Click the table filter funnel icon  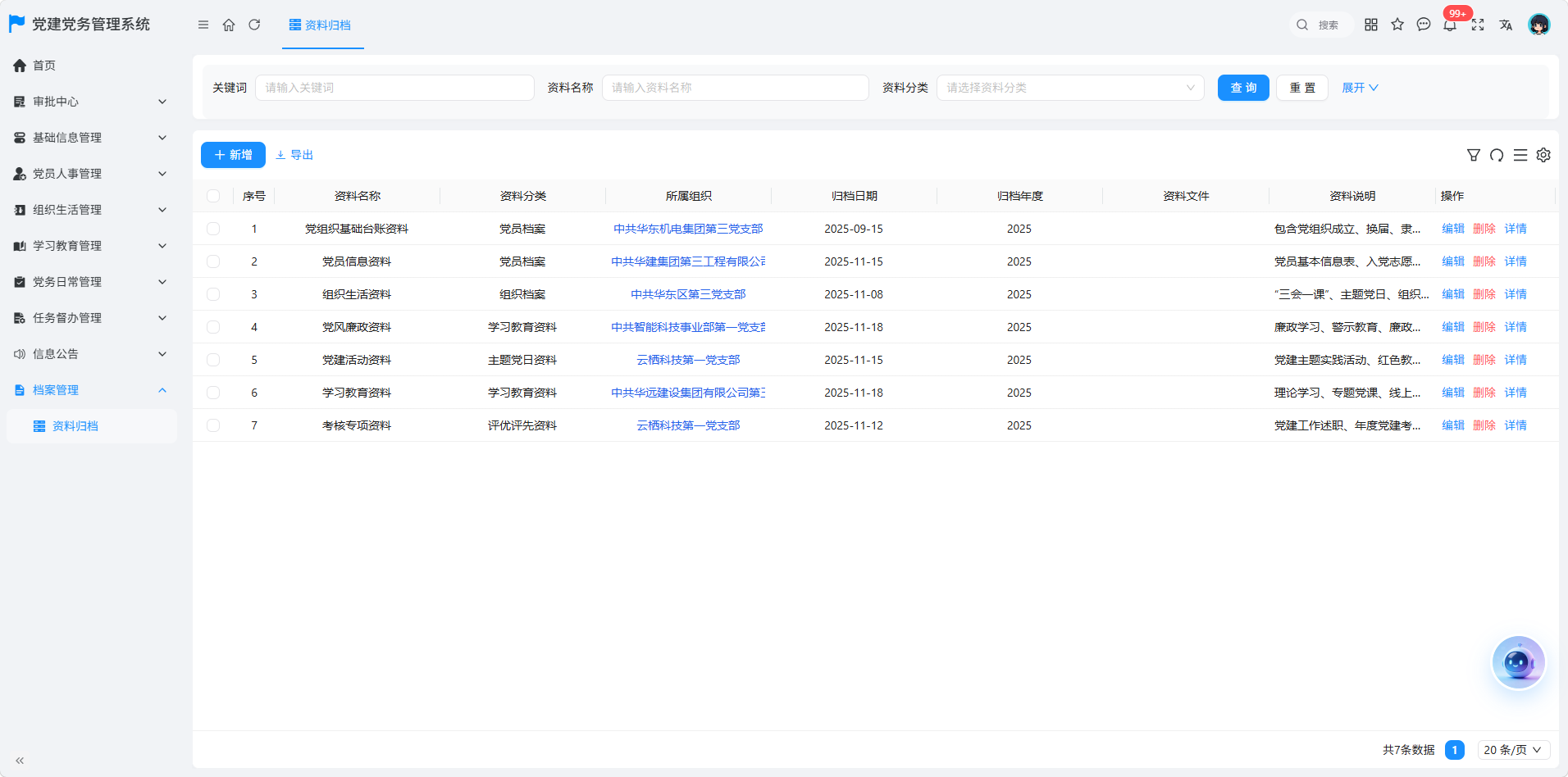click(x=1474, y=155)
